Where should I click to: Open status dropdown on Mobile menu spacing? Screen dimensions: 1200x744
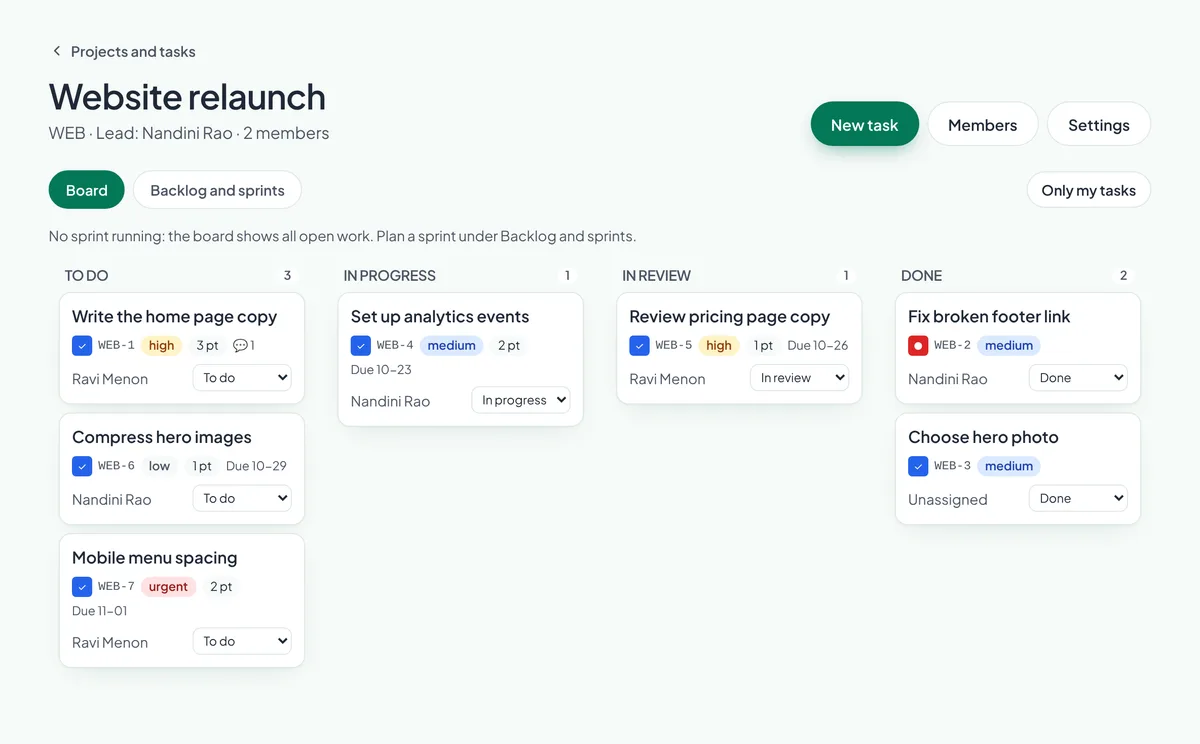pos(242,641)
